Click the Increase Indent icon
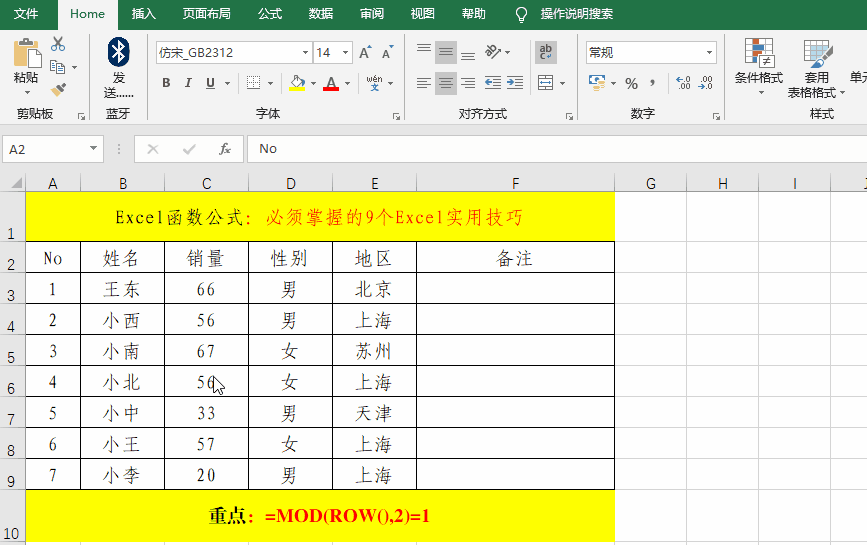Image resolution: width=867 pixels, height=545 pixels. tap(516, 83)
